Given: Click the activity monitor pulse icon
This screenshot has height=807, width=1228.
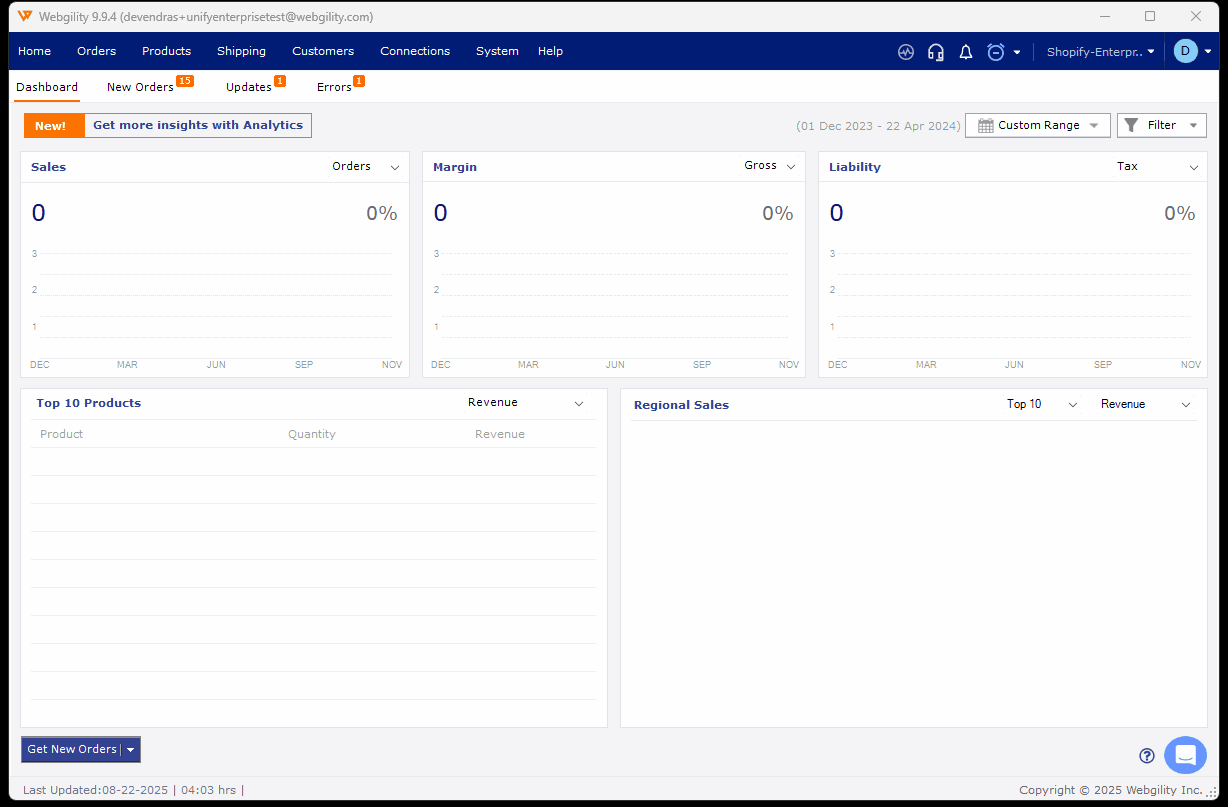Looking at the screenshot, I should click(906, 52).
